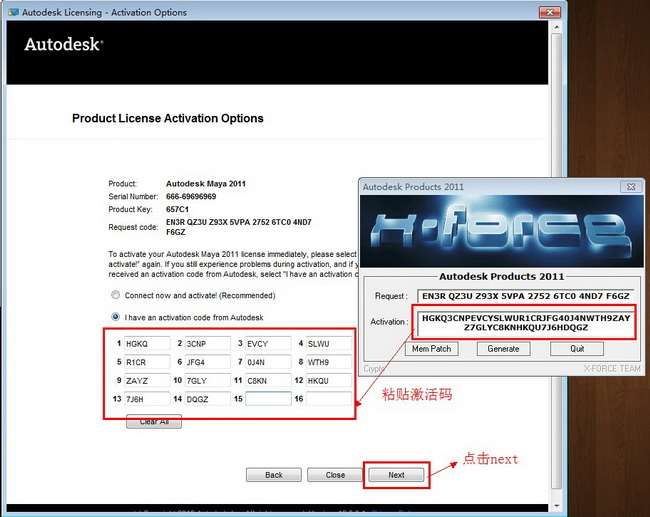Click the Next button
This screenshot has height=517, width=650.
tap(396, 475)
